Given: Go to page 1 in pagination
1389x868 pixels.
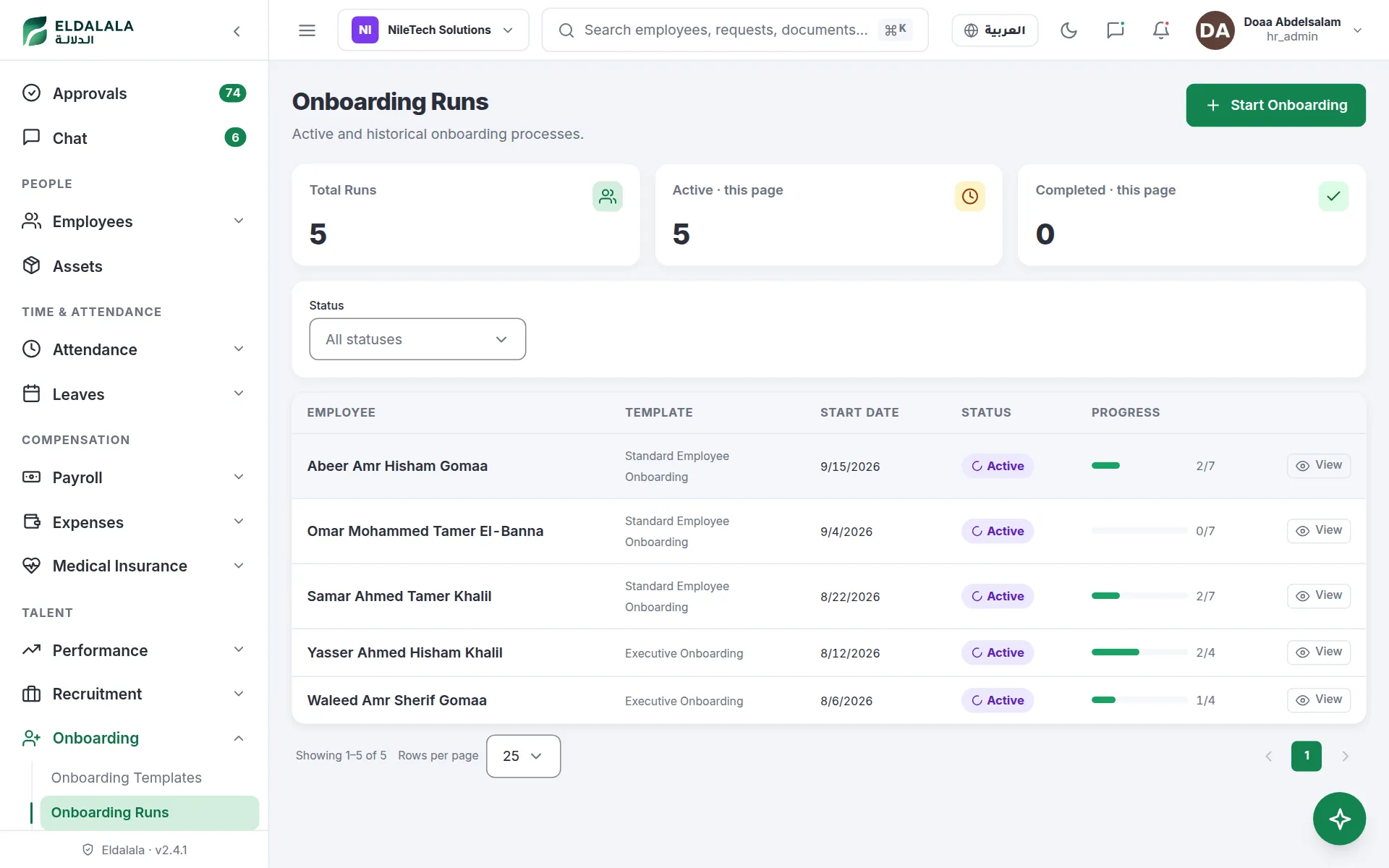Looking at the screenshot, I should (x=1306, y=756).
